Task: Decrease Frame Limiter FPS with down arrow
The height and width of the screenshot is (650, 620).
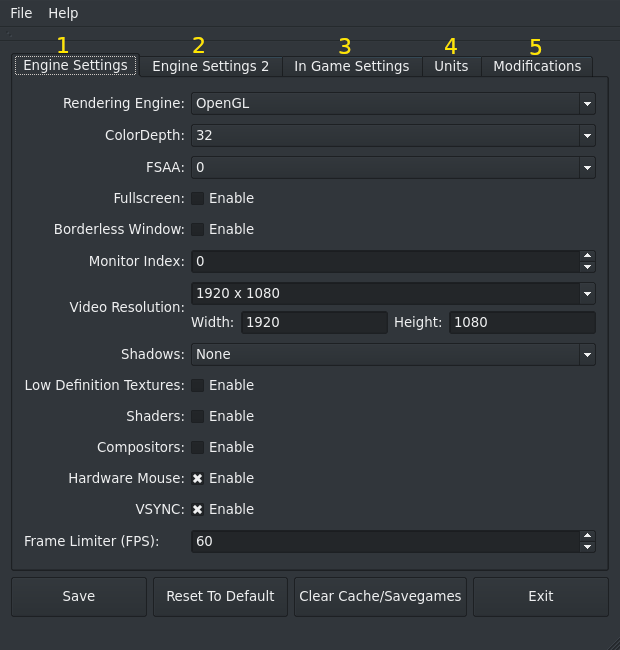Action: [x=587, y=547]
